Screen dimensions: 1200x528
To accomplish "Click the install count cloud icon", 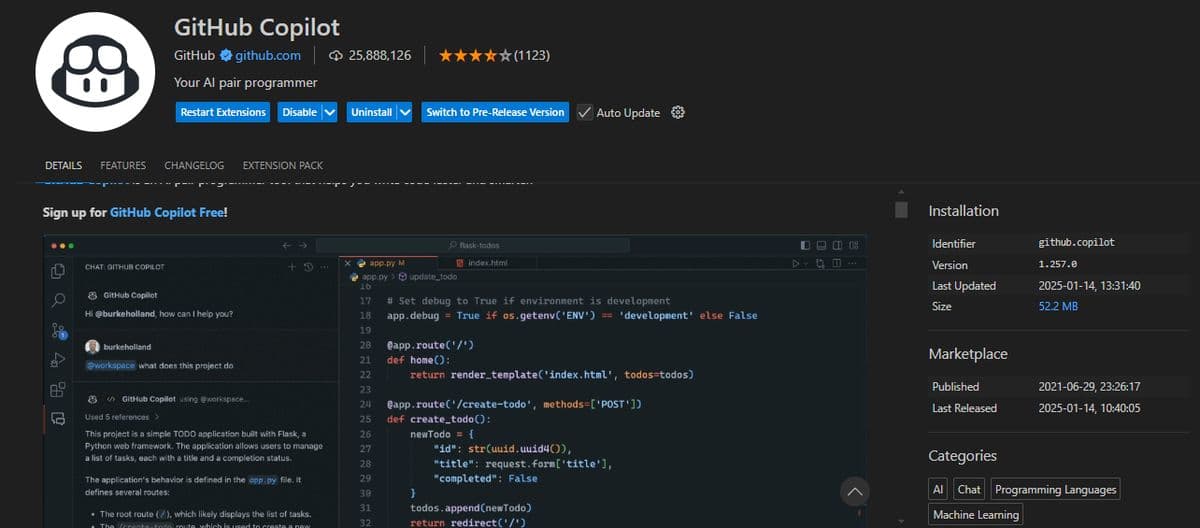I will [x=336, y=55].
